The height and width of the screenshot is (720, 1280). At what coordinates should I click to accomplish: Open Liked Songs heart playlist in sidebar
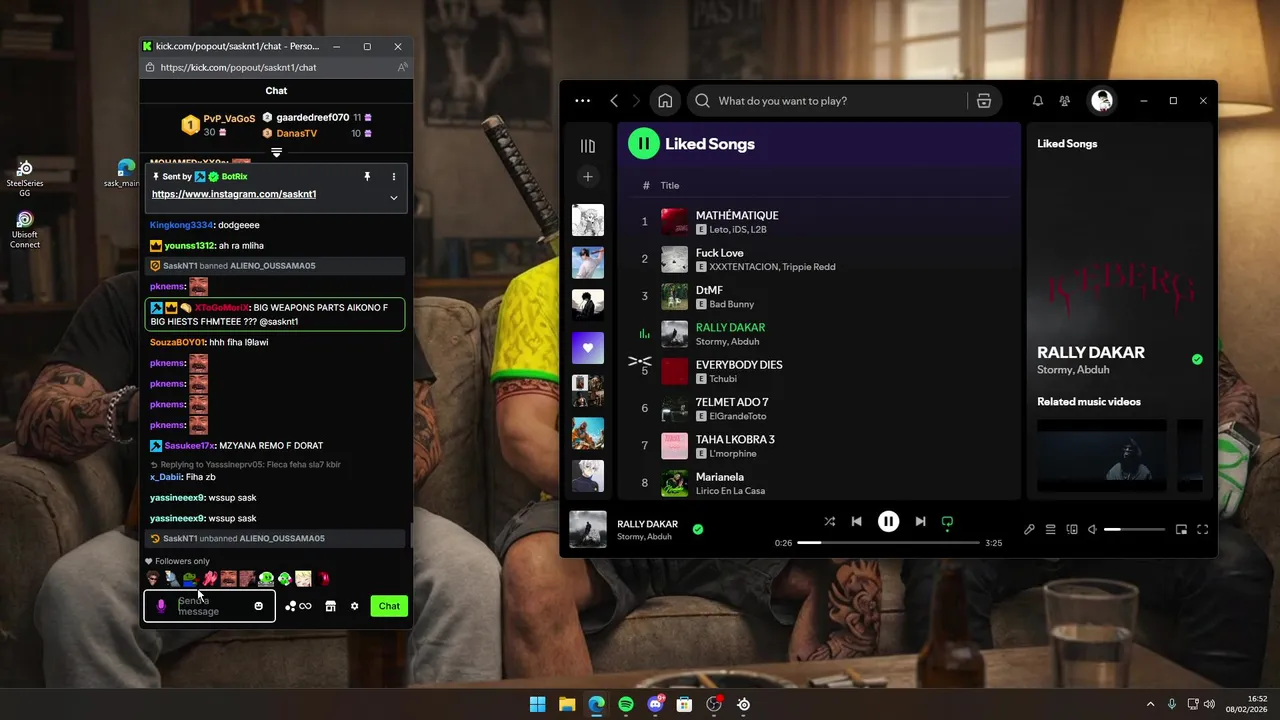point(588,348)
